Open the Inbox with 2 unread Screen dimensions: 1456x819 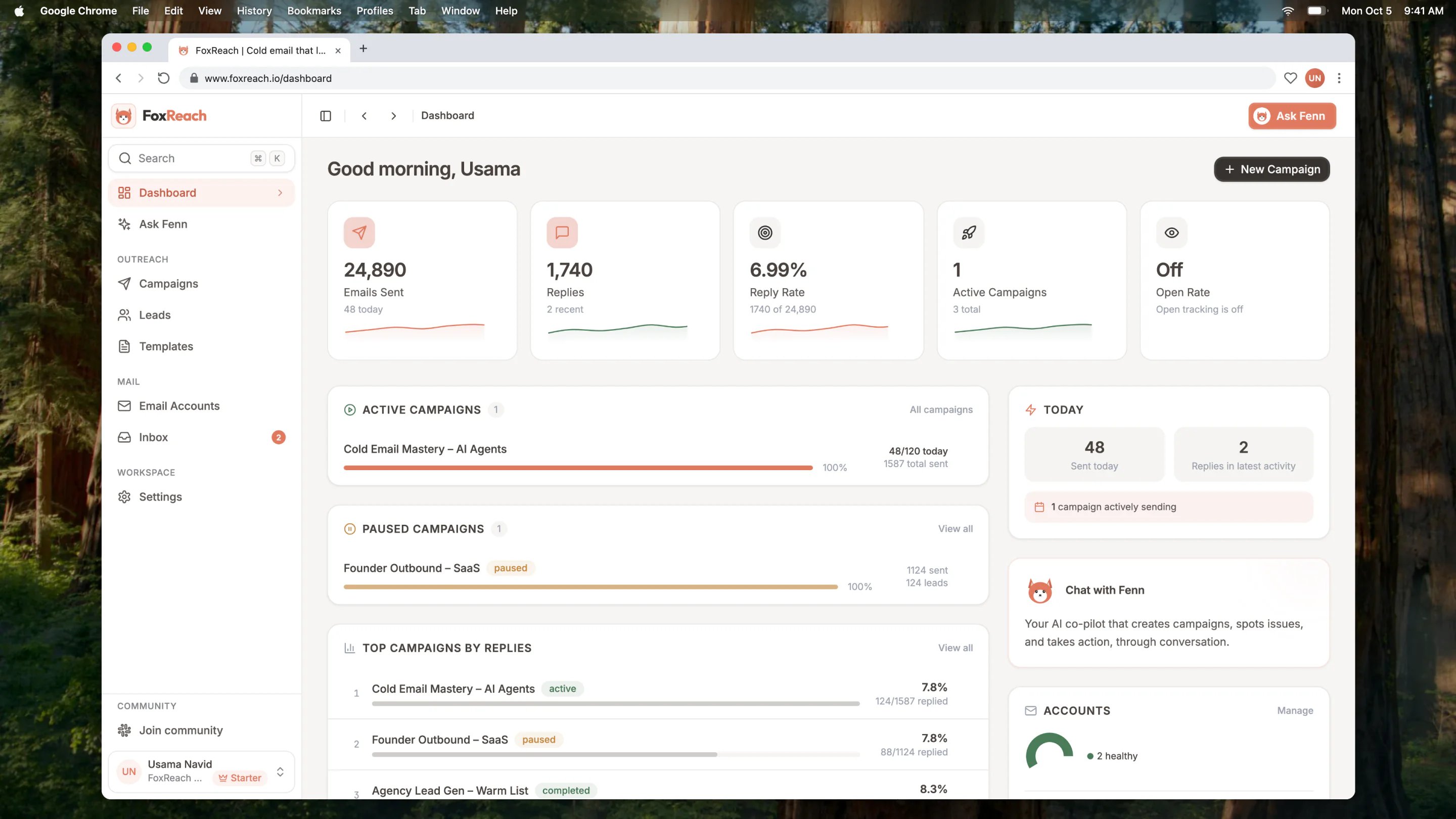(201, 437)
